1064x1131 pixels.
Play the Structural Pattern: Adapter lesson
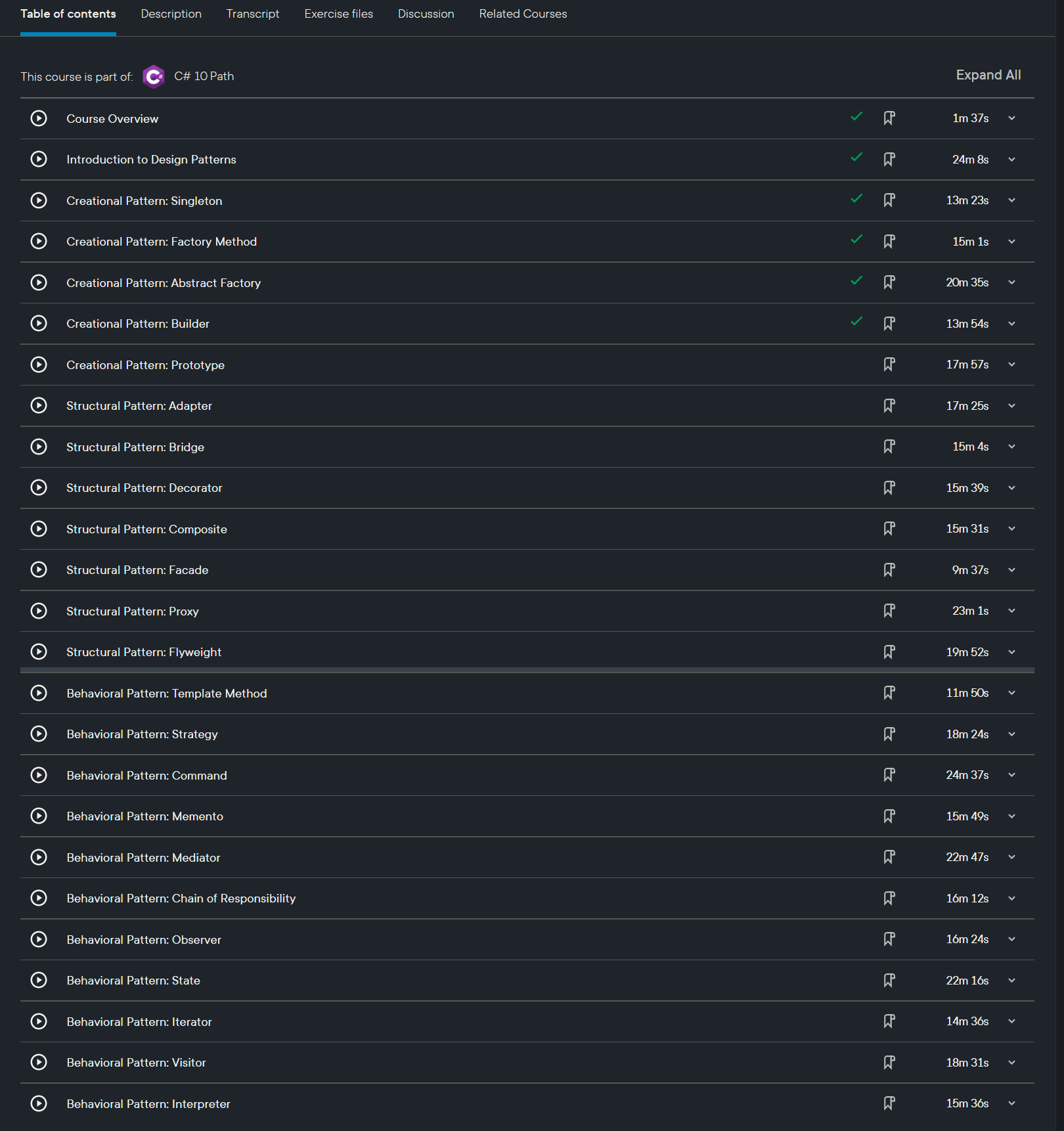click(39, 405)
